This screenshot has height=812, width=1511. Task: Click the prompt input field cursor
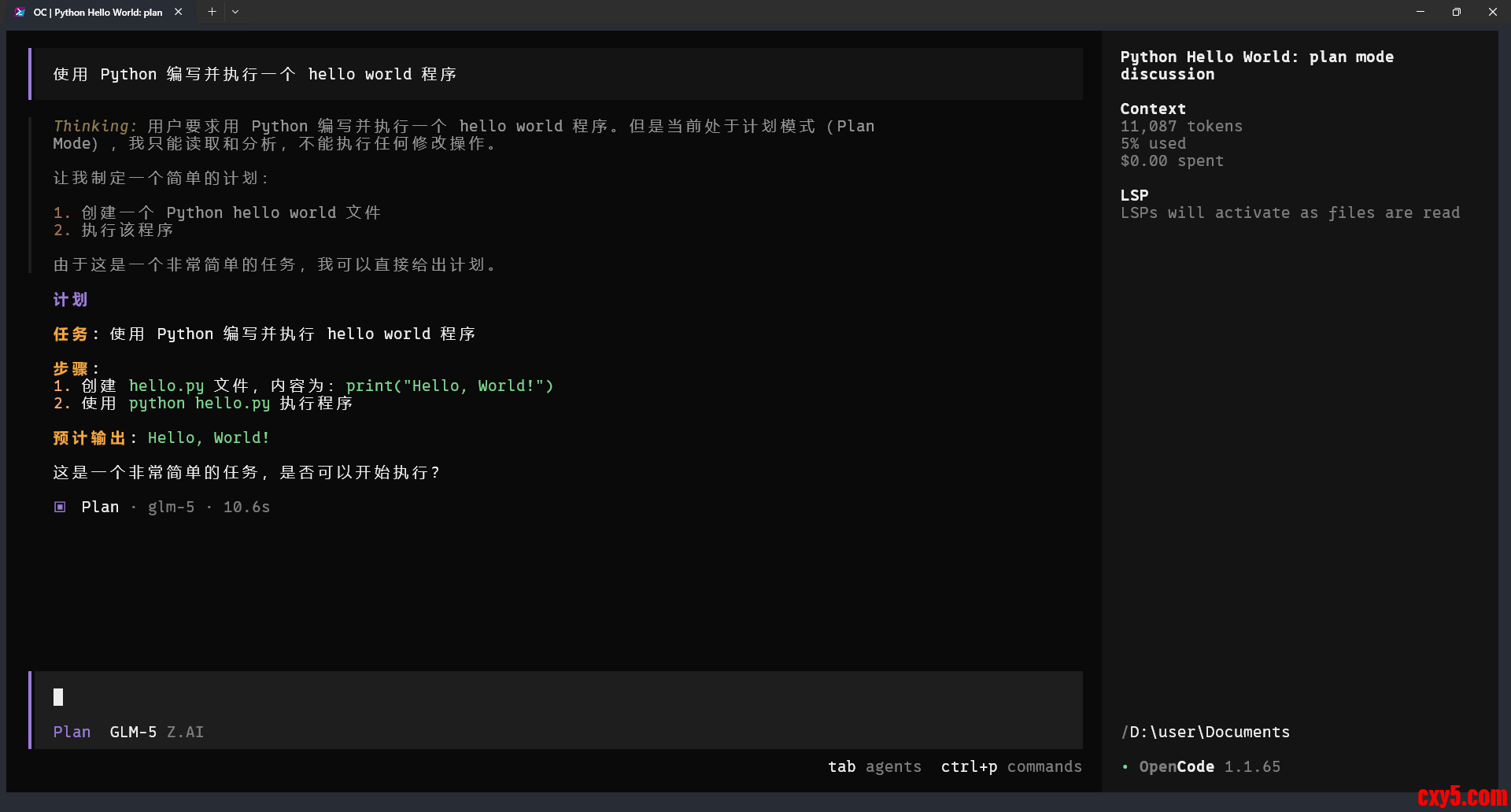[58, 697]
